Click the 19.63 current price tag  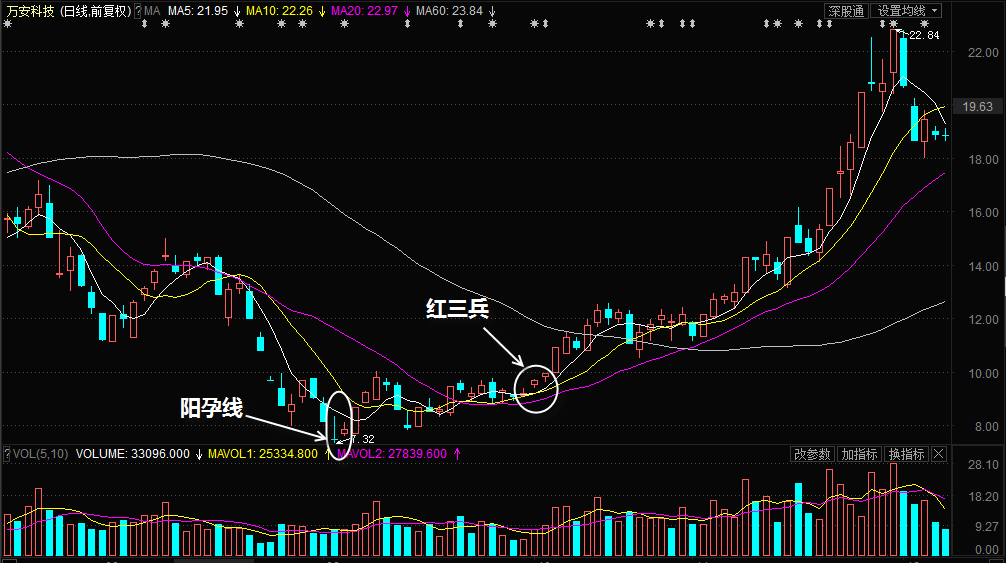click(x=977, y=106)
